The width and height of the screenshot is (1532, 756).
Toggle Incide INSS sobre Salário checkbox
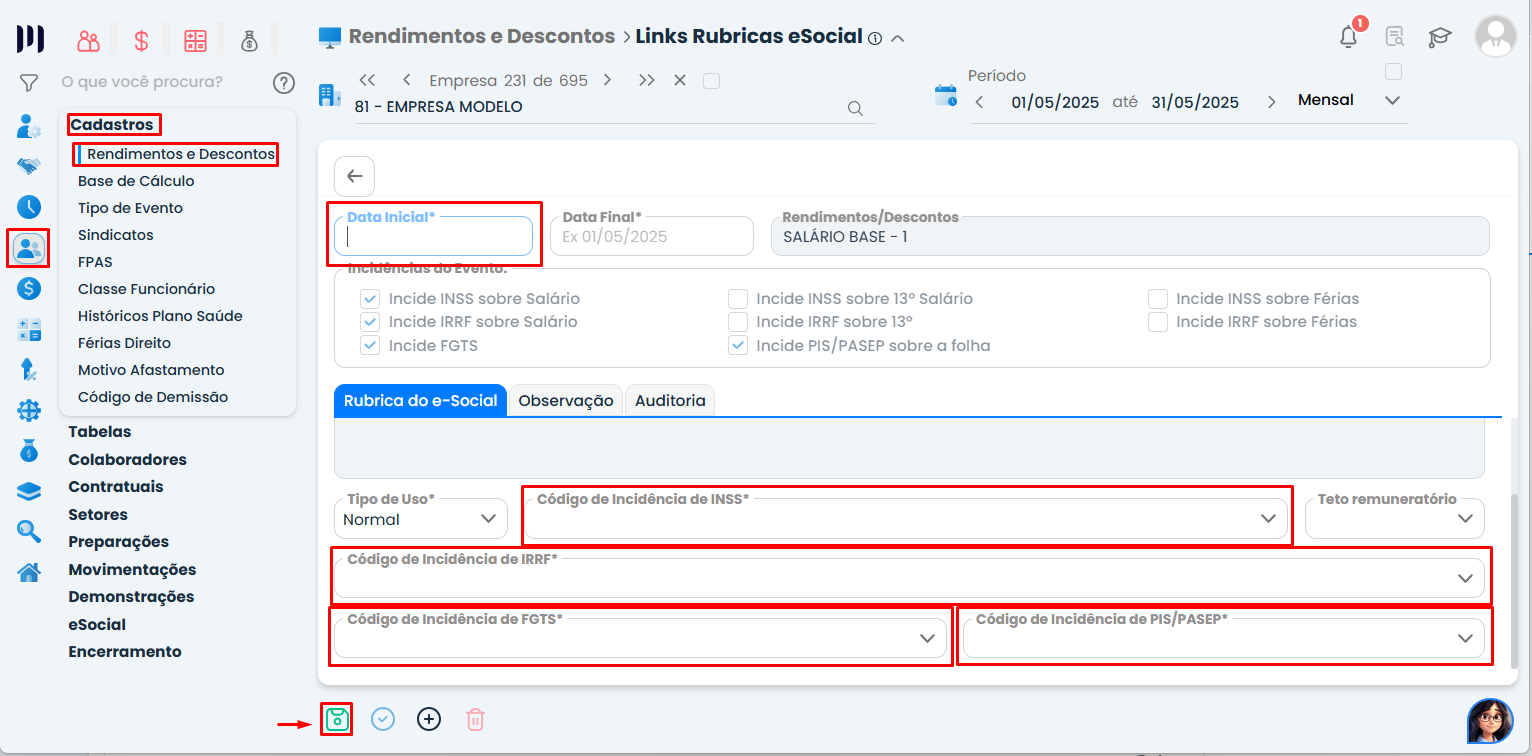(x=371, y=299)
